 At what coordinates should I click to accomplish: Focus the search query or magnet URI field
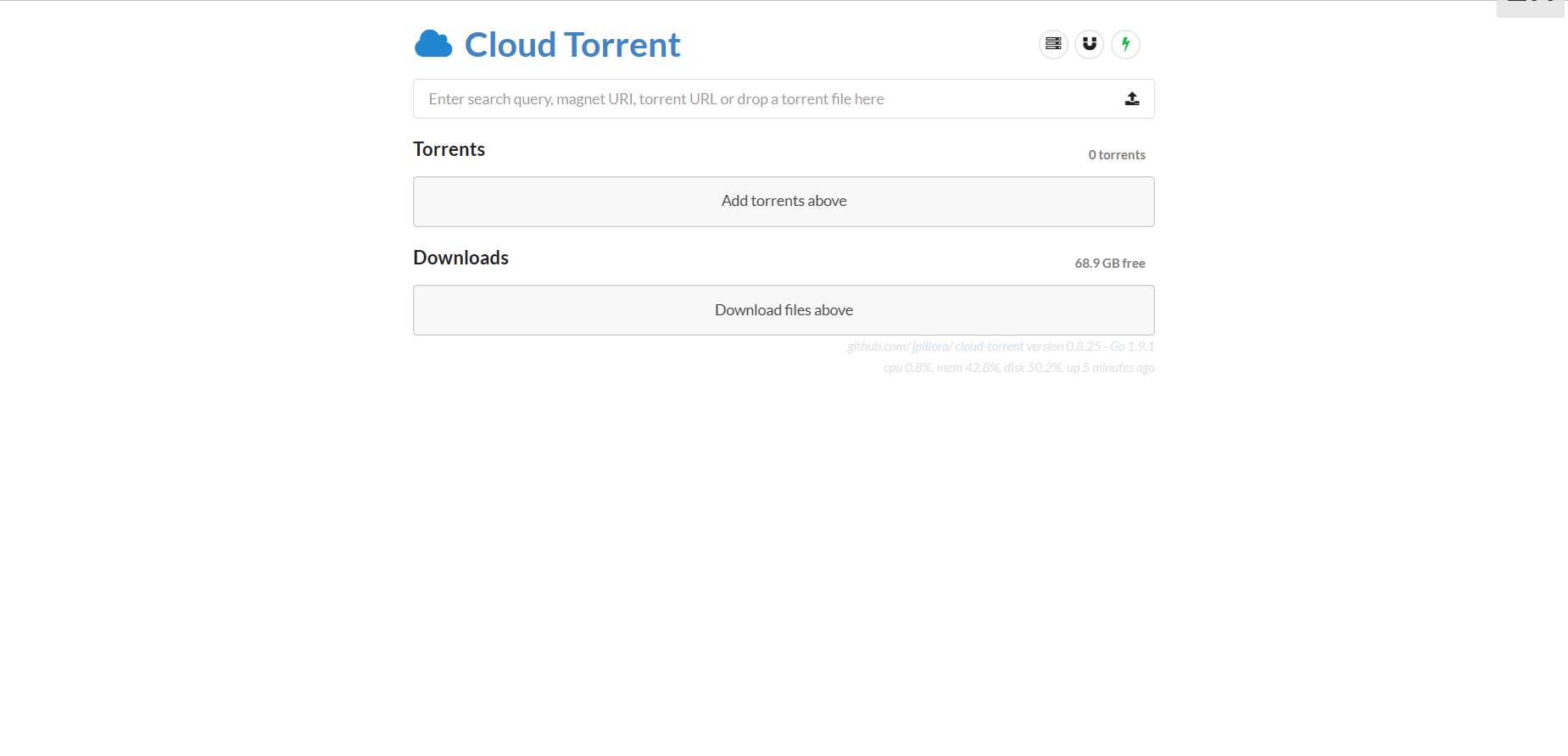pyautogui.click(x=763, y=99)
